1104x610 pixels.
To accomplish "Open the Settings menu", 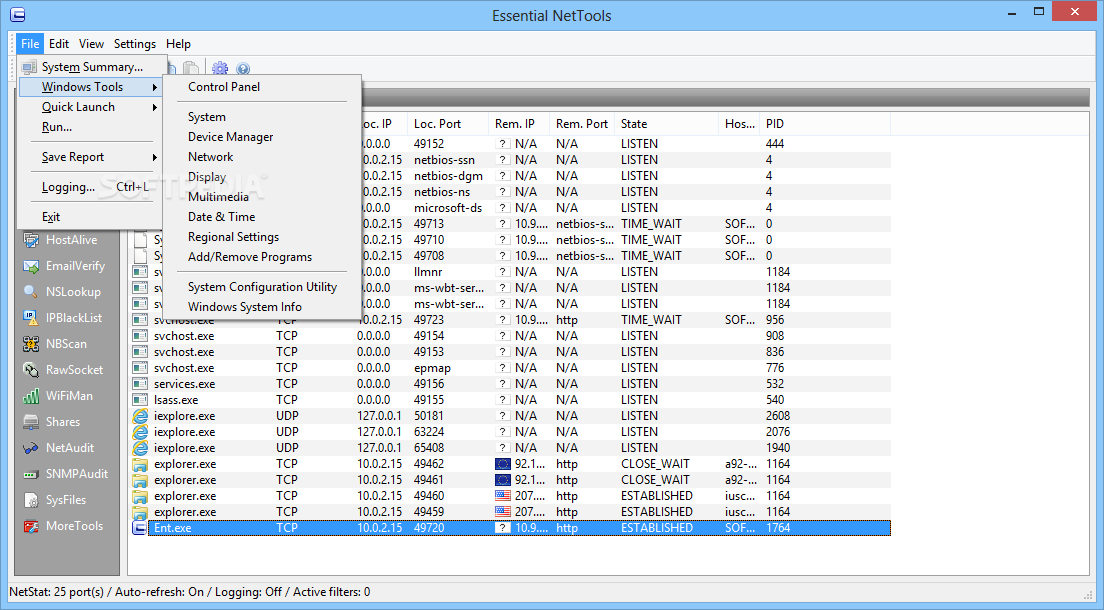I will pos(134,44).
